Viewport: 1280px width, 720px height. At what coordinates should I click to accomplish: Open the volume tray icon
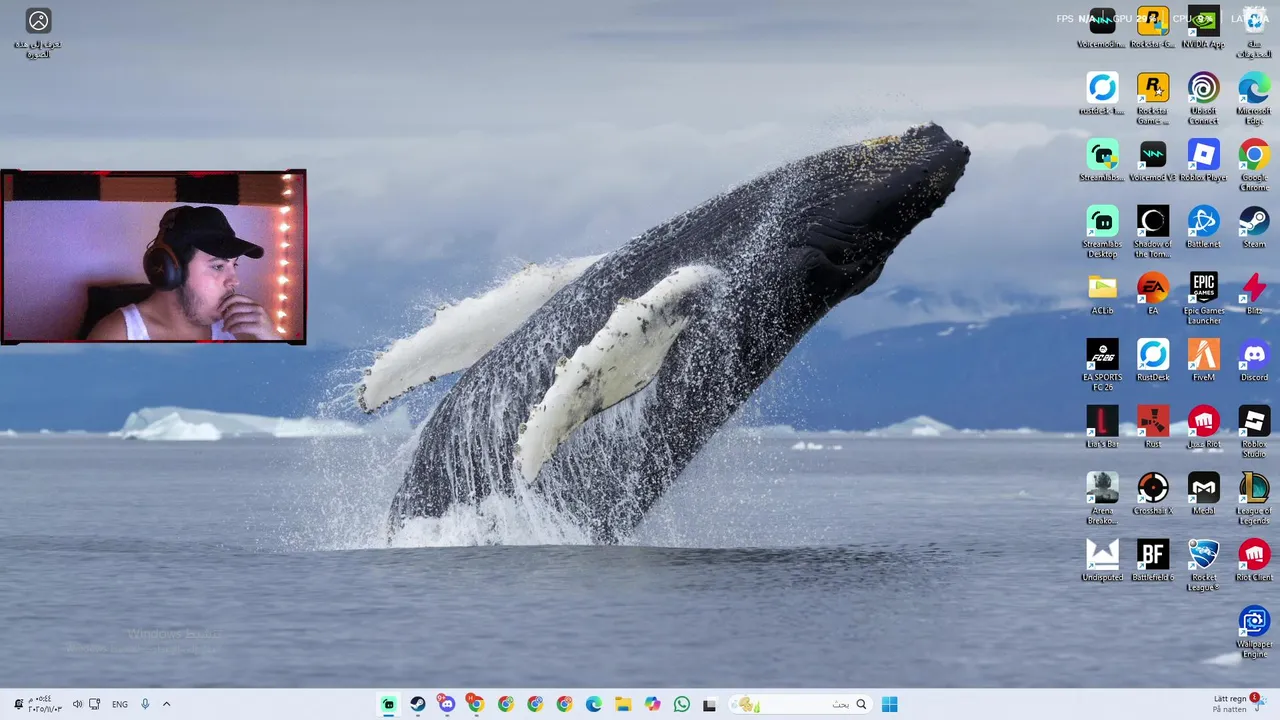pos(77,704)
